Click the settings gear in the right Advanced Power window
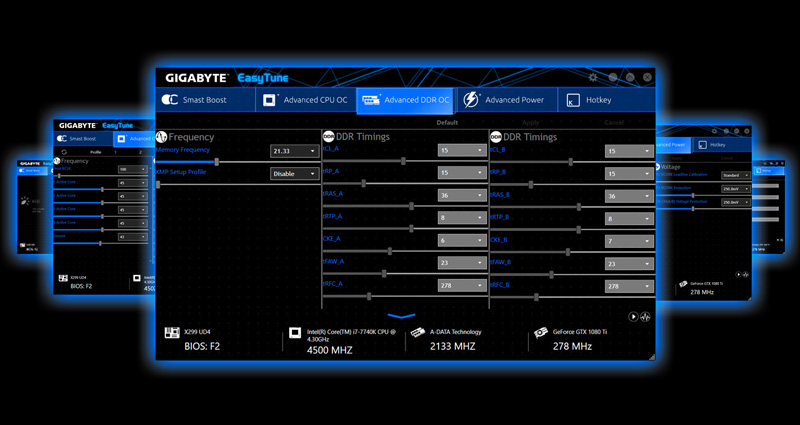The height and width of the screenshot is (425, 800). pyautogui.click(x=714, y=131)
